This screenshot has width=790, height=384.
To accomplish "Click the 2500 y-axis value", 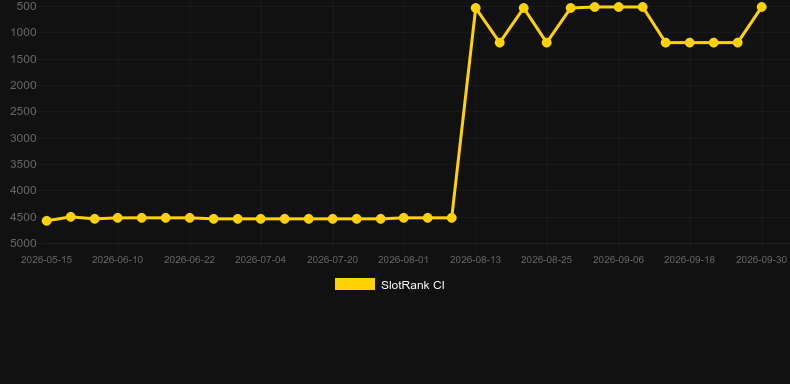I will point(24,111).
